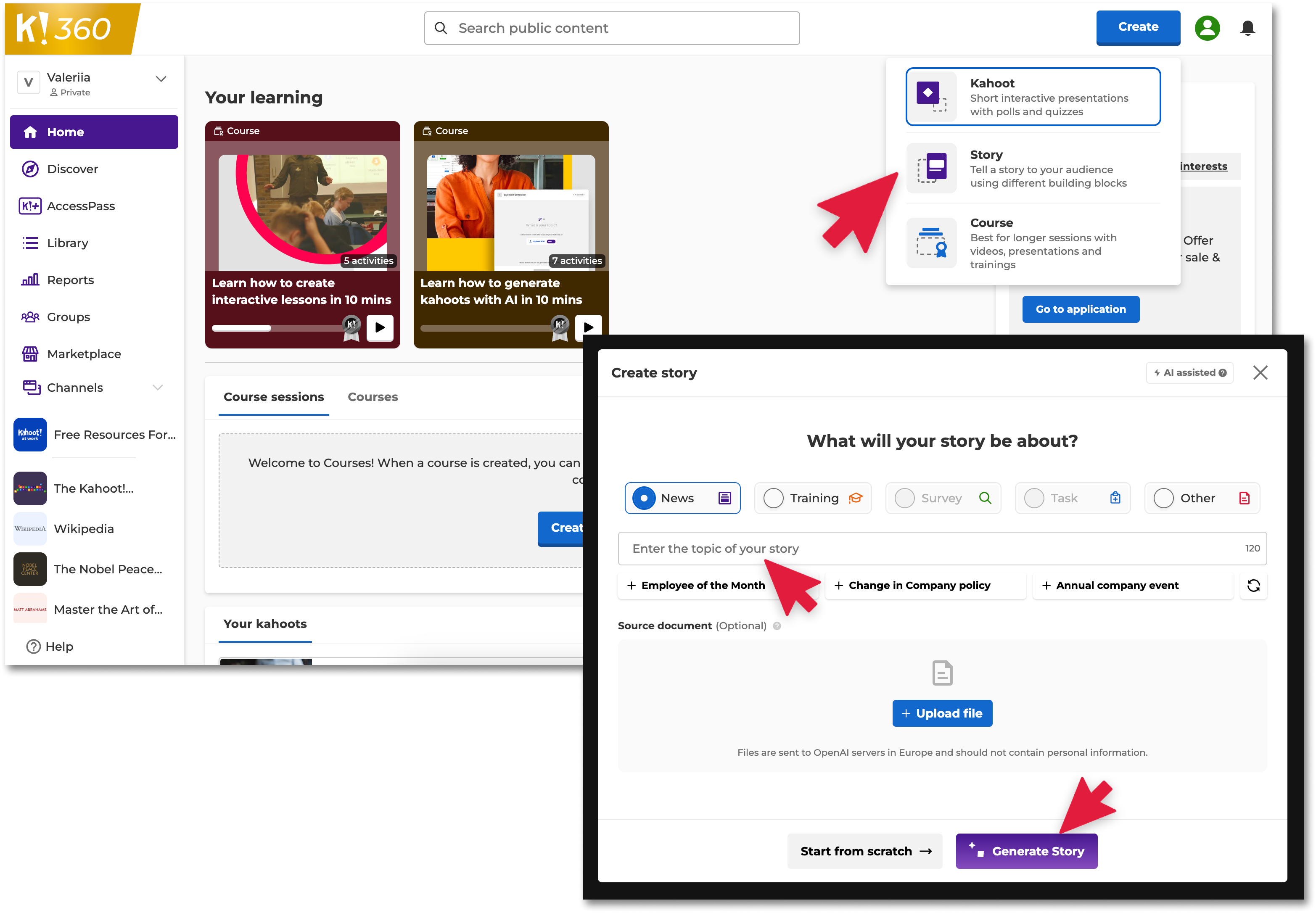Image resolution: width=1316 pixels, height=913 pixels.
Task: Open the interactive lessons course thumbnail
Action: point(302,213)
